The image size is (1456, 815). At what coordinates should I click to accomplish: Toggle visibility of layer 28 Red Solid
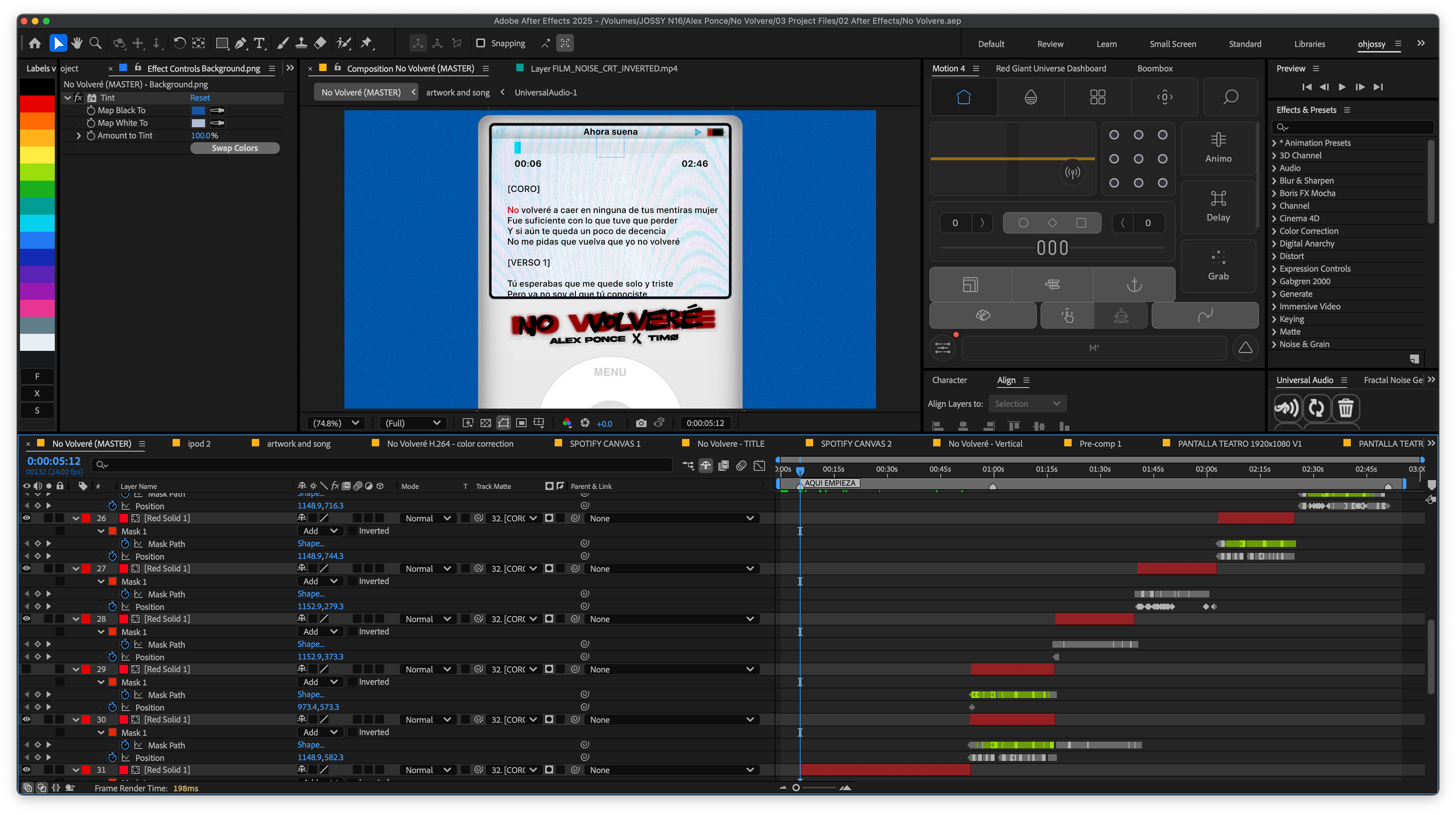27,618
